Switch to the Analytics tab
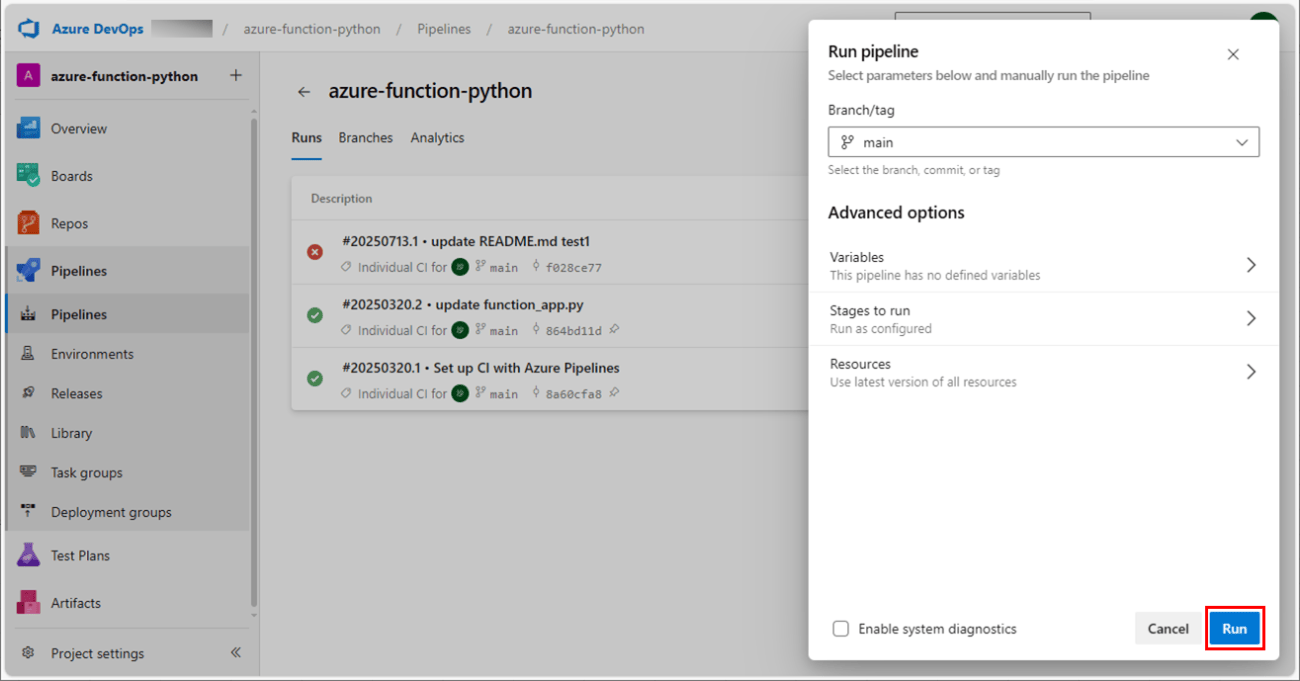The width and height of the screenshot is (1300, 681). point(437,138)
